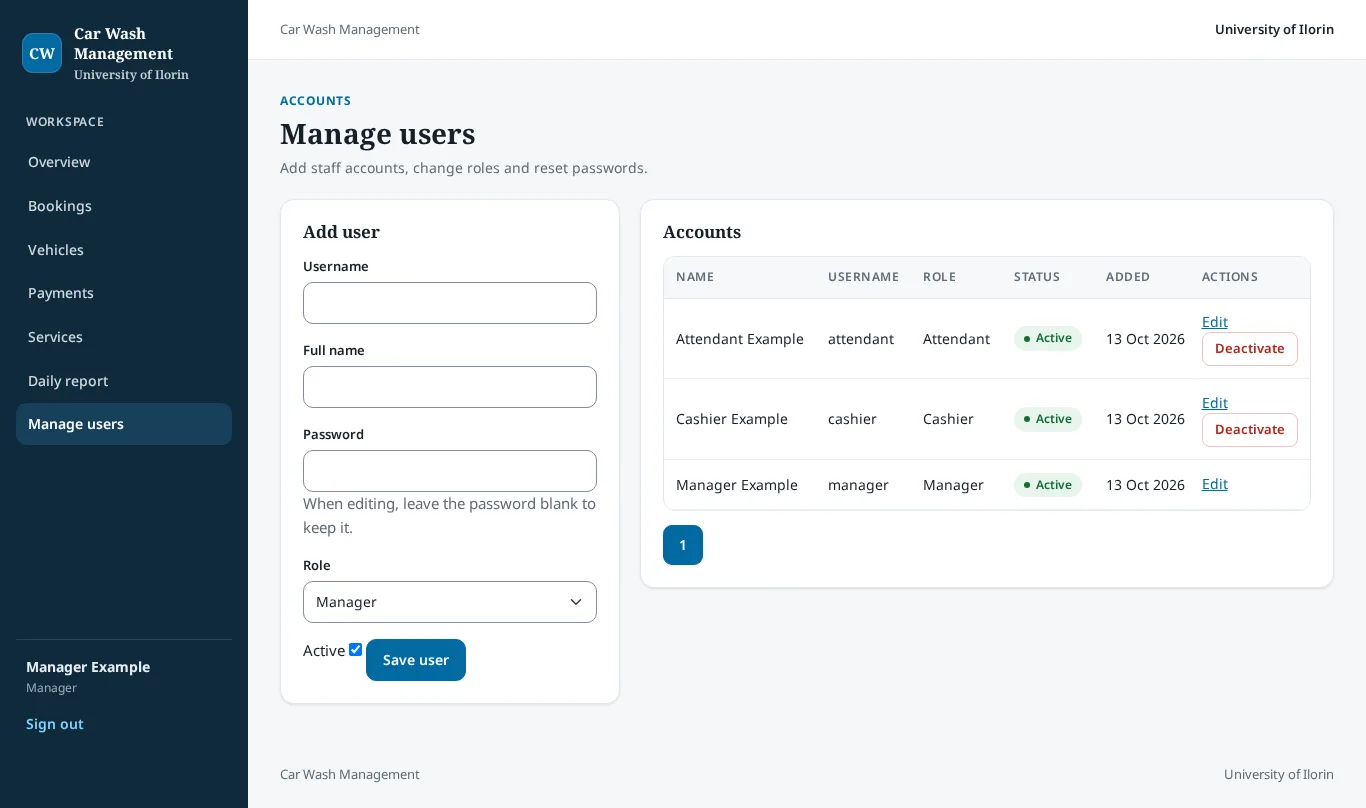Focus the Password input field
Screen dimensions: 1366x808
450,471
